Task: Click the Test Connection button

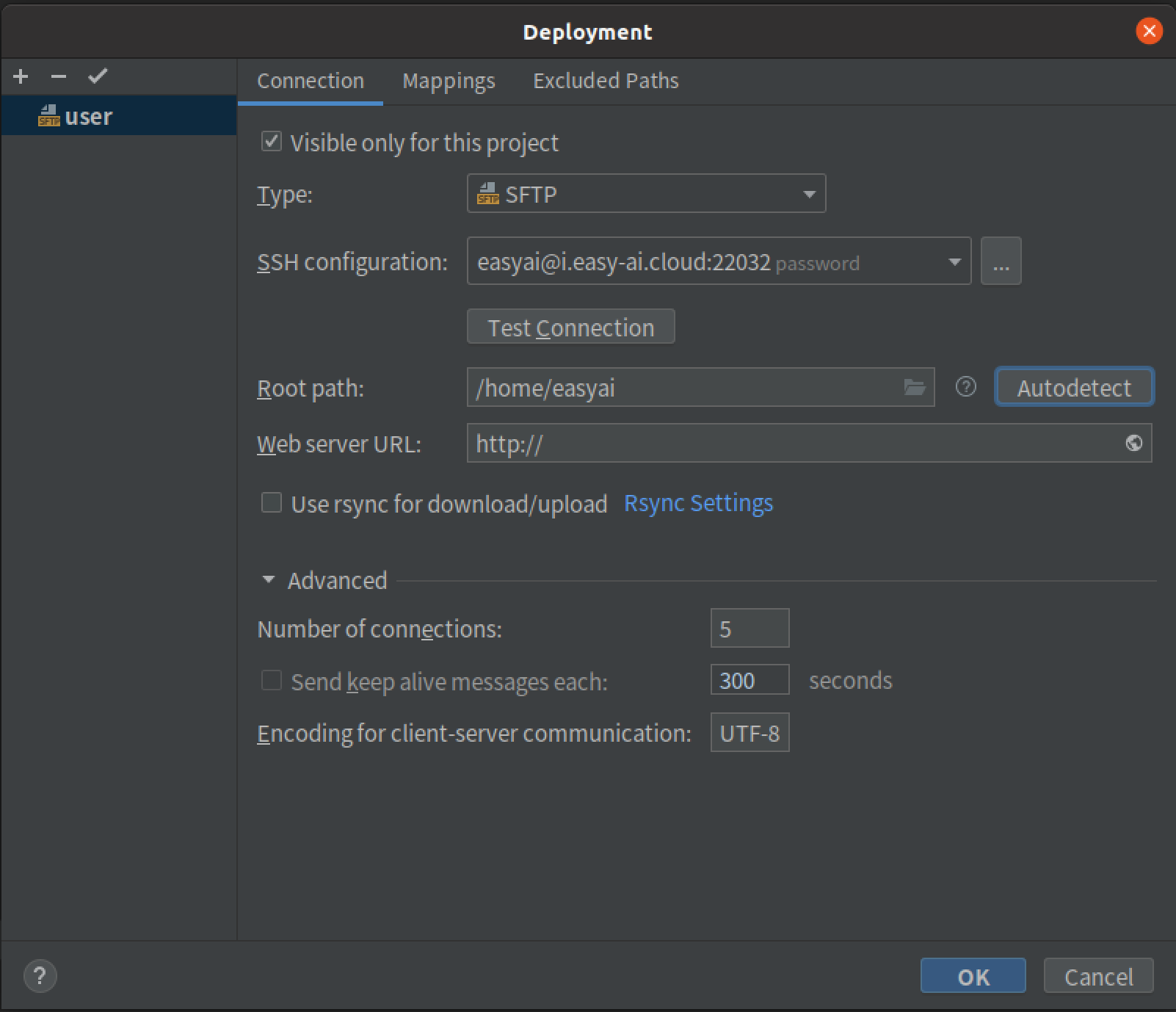Action: pyautogui.click(x=570, y=327)
